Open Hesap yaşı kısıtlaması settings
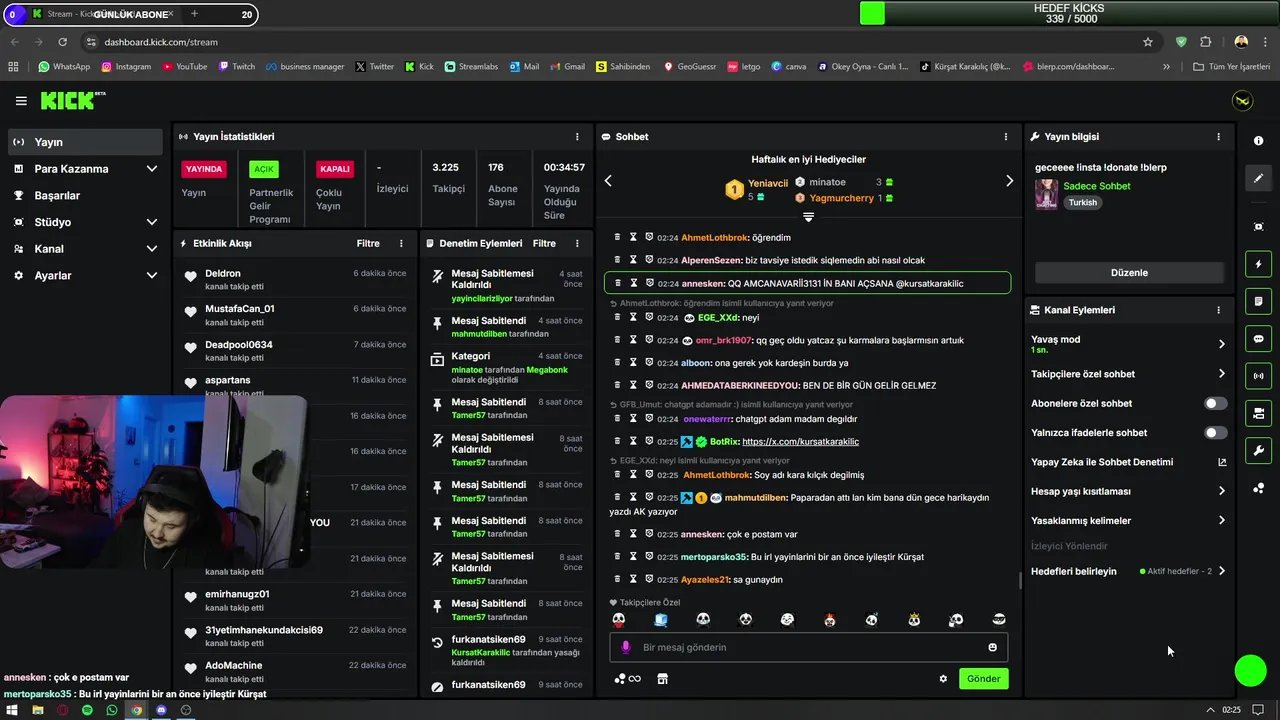The height and width of the screenshot is (720, 1280). 1129,491
